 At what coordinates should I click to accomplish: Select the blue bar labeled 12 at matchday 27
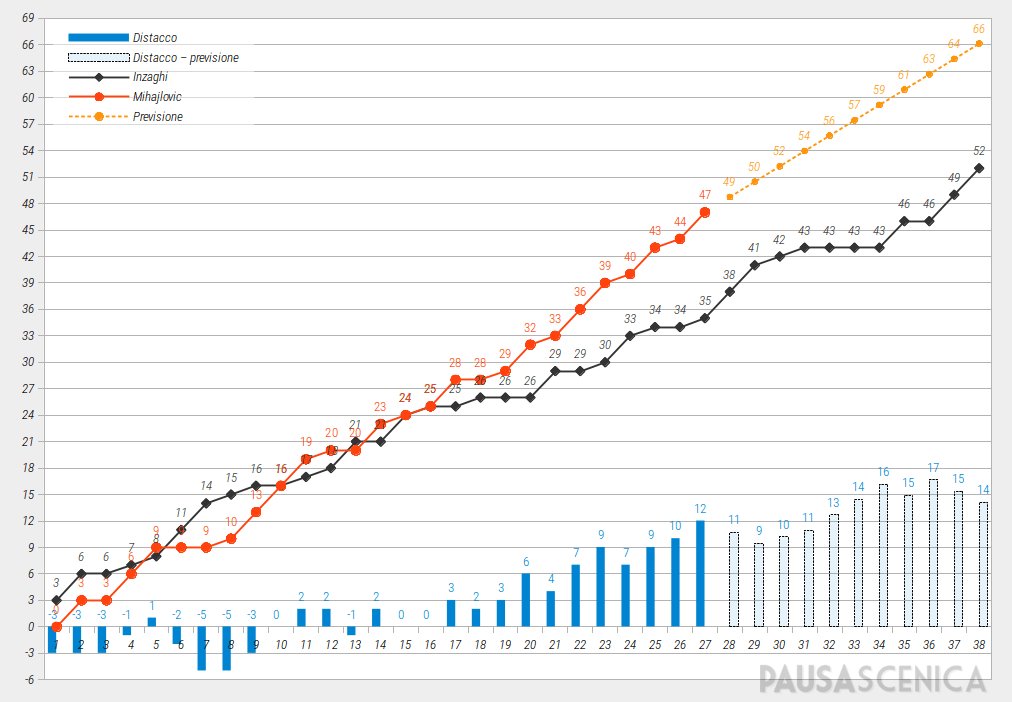point(700,574)
